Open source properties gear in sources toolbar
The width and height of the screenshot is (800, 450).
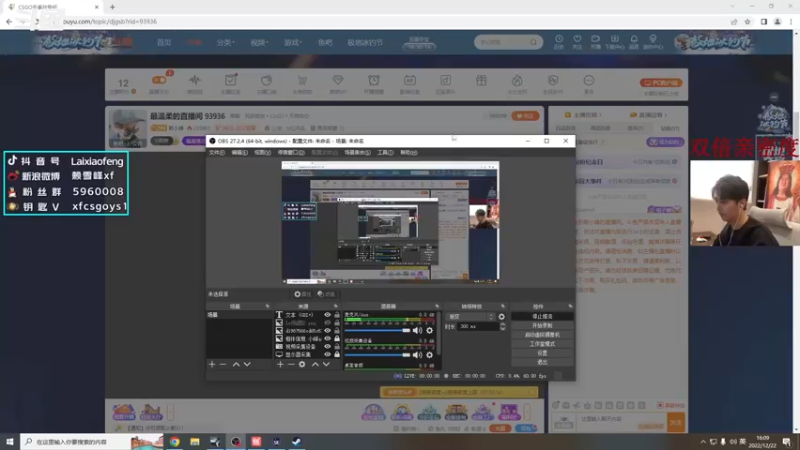302,364
